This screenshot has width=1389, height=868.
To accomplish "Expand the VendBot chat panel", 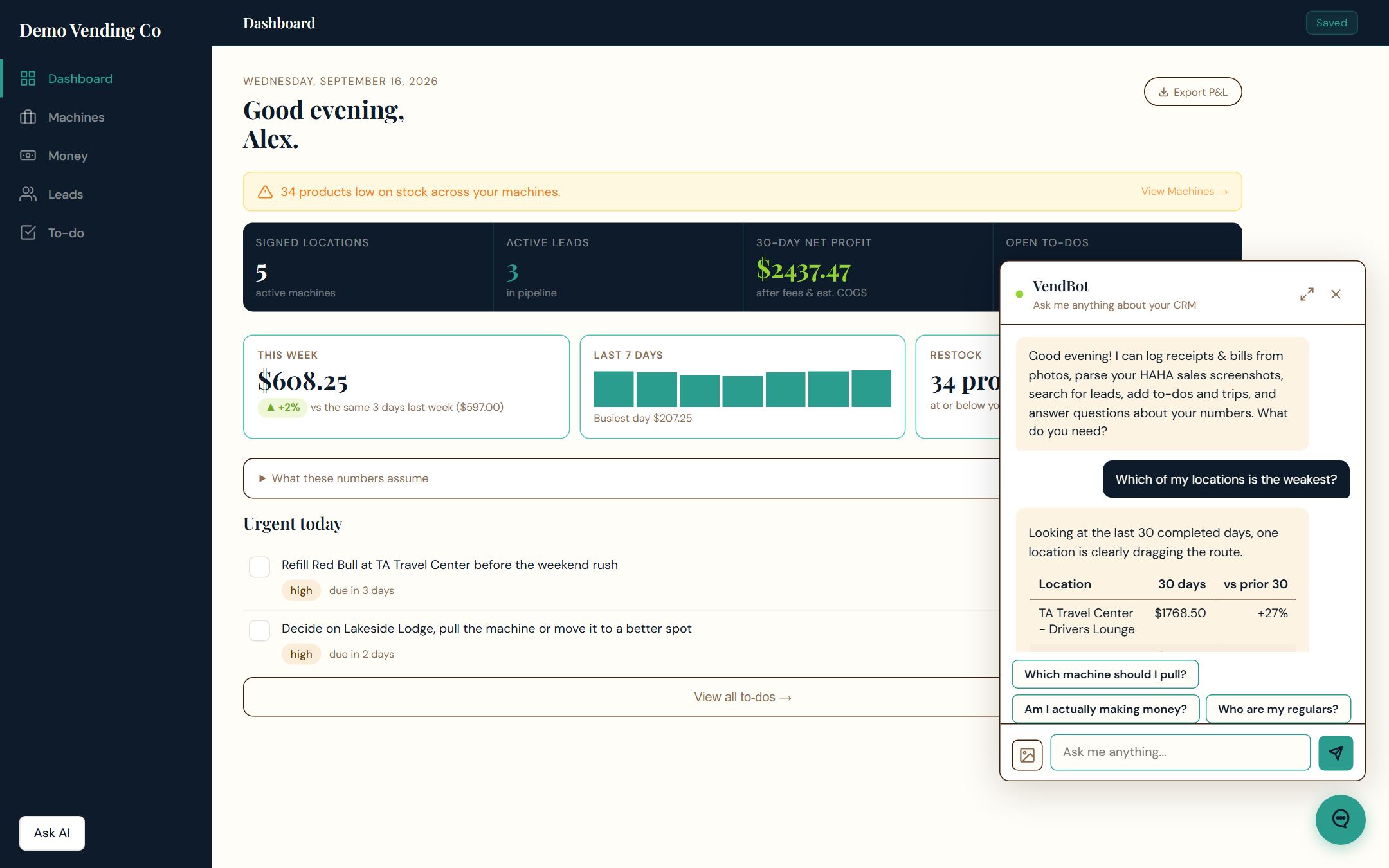I will coord(1307,294).
